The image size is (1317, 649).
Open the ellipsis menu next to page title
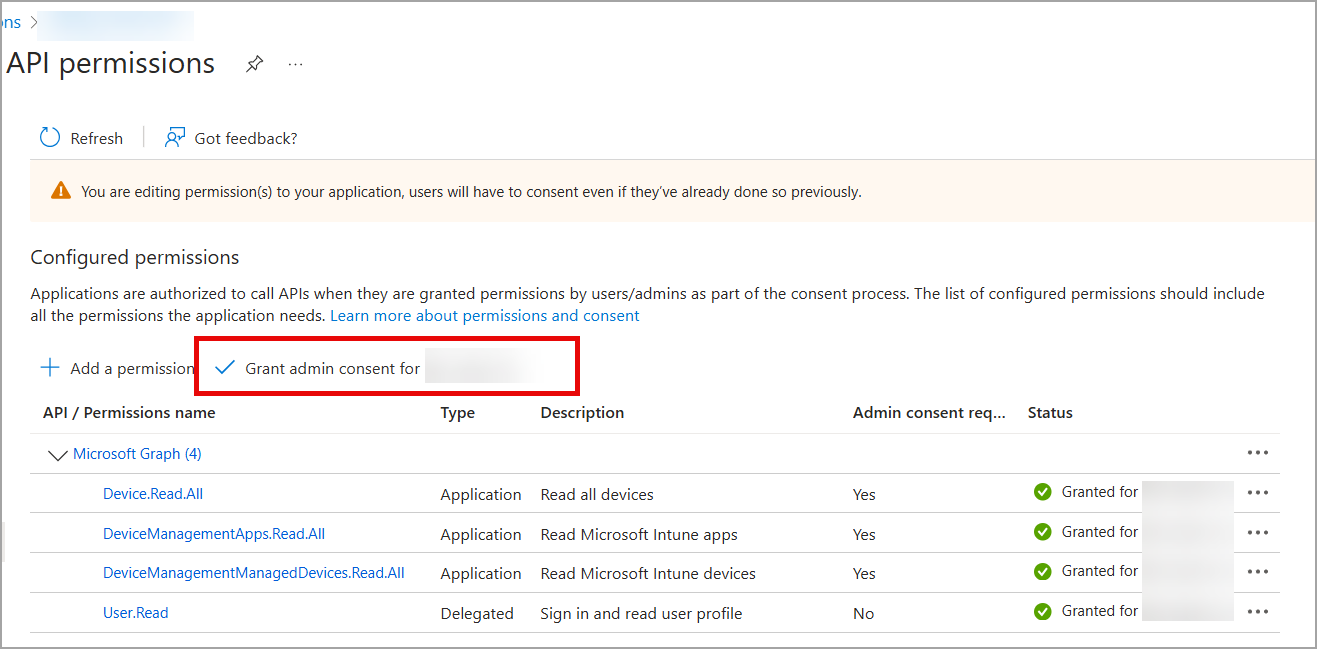[x=295, y=64]
